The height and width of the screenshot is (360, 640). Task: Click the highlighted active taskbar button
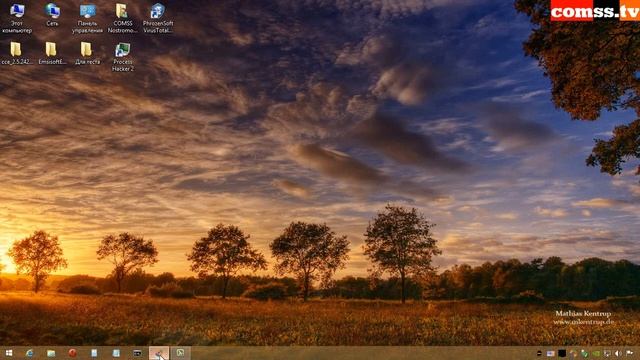point(159,353)
